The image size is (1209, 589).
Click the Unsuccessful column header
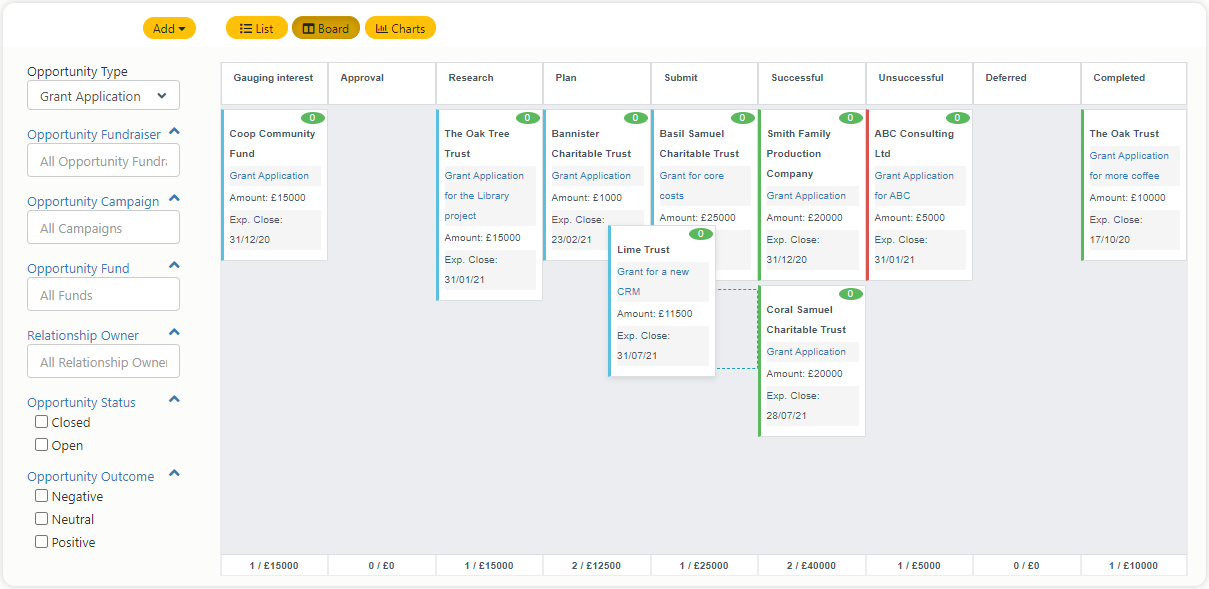click(919, 83)
